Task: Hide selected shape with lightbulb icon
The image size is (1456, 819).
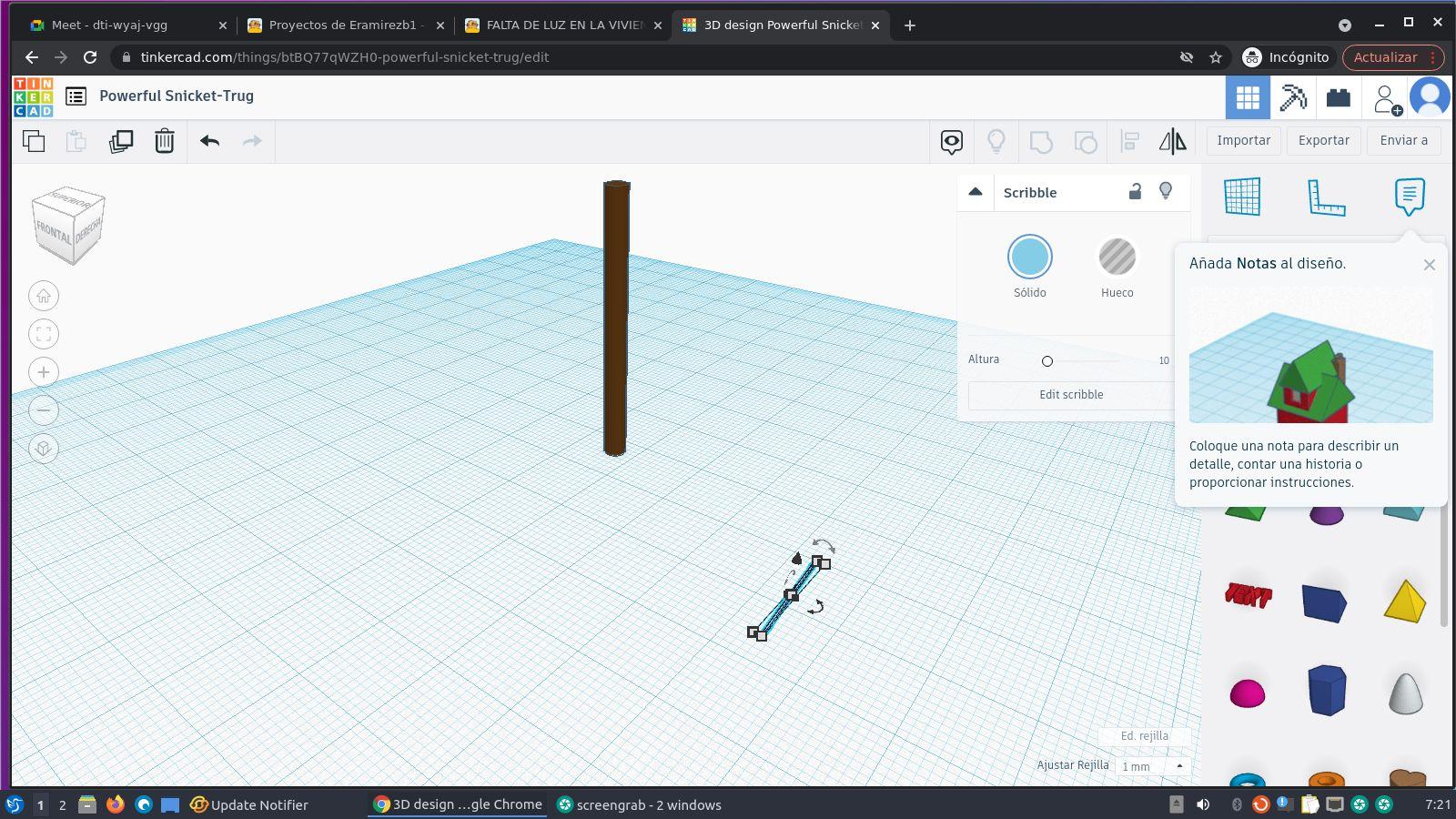Action: coord(1166,191)
